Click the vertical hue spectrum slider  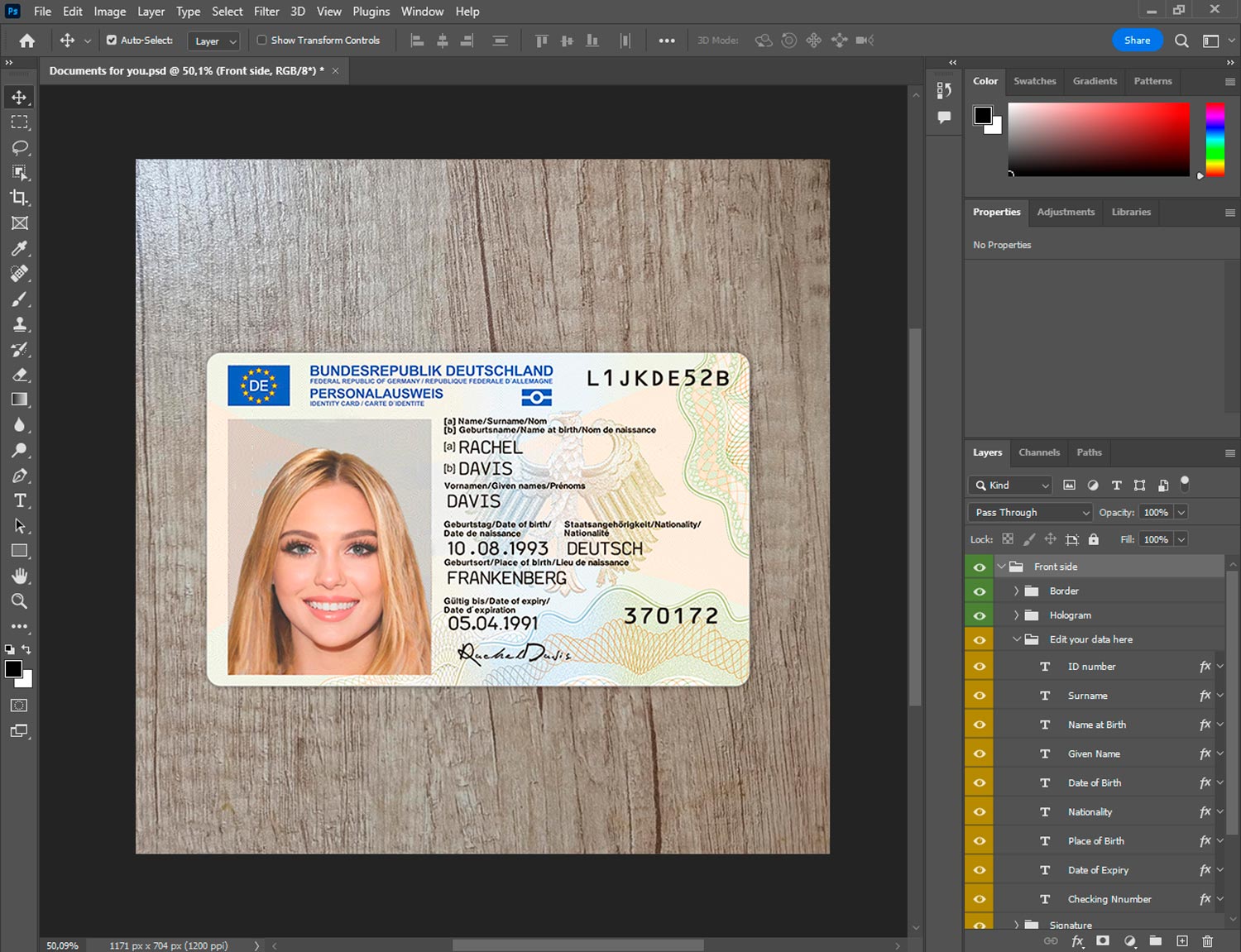pos(1215,139)
